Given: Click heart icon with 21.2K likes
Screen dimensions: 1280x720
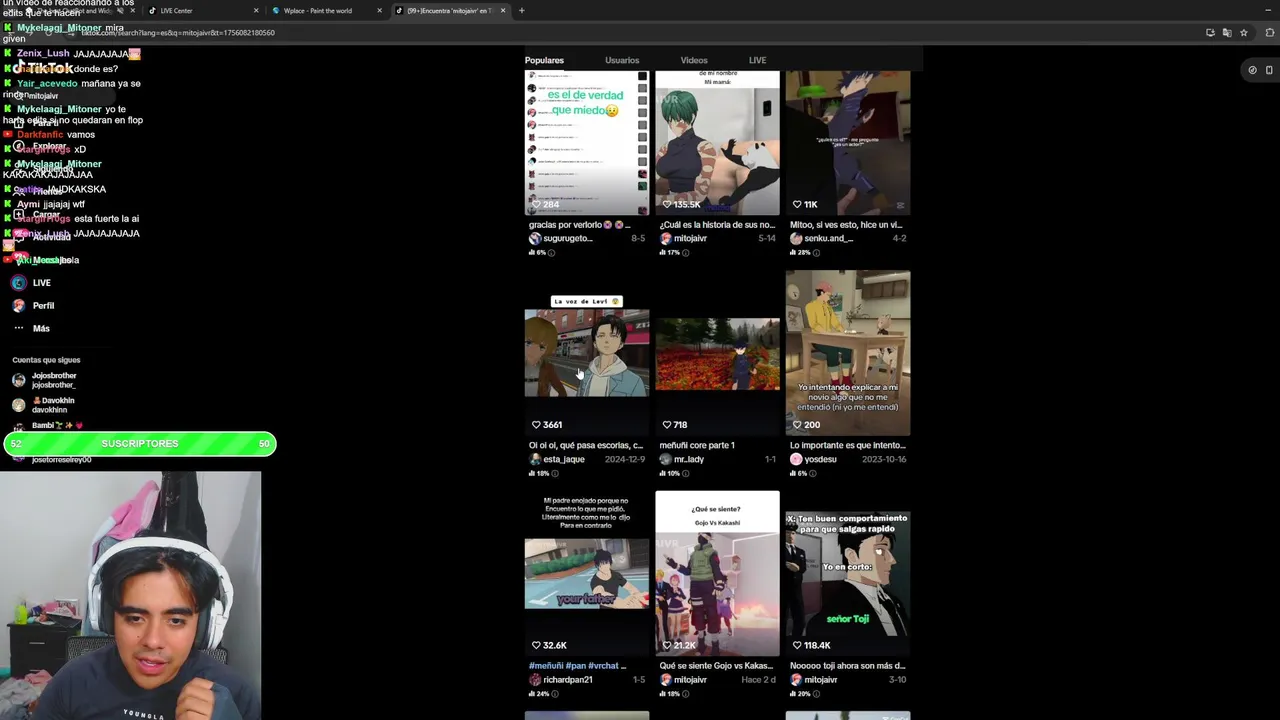Looking at the screenshot, I should (666, 645).
